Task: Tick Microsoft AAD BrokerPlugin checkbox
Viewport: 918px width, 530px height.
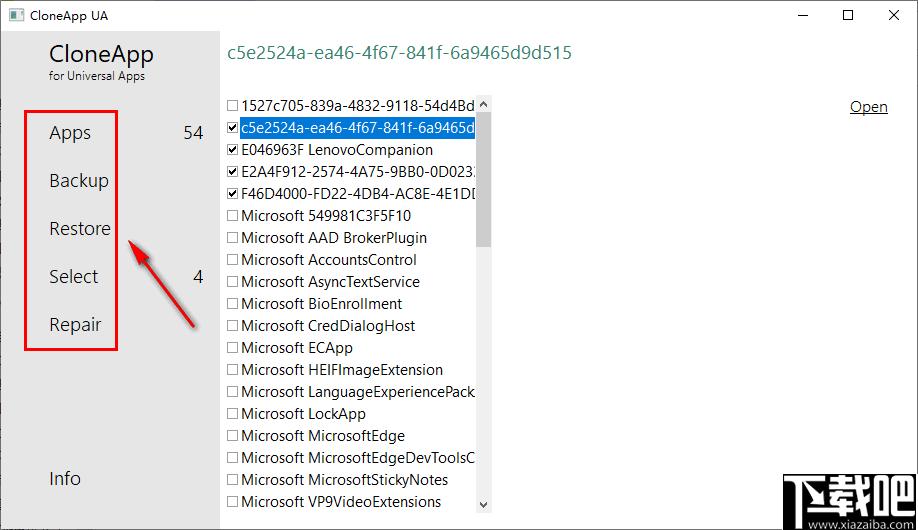Action: pos(232,238)
